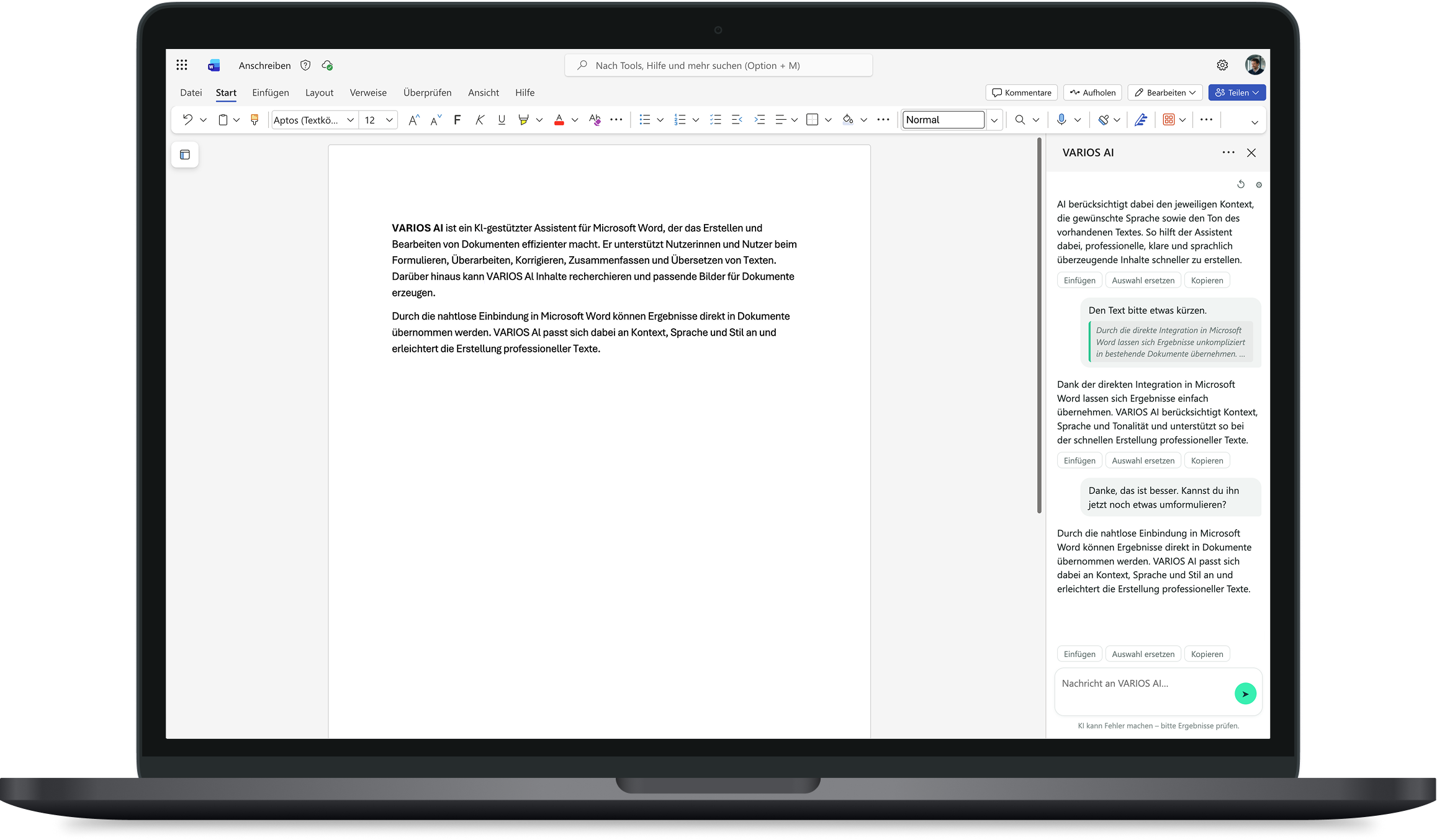Click the Word logo icon
The image size is (1437, 840).
tap(214, 65)
